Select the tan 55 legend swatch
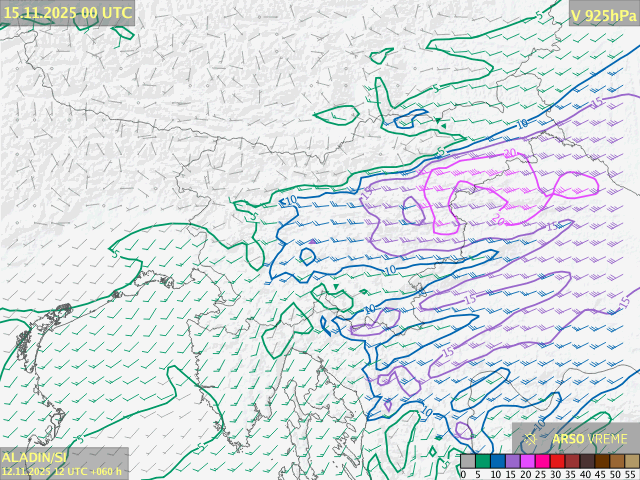The width and height of the screenshot is (640, 480). [631, 461]
